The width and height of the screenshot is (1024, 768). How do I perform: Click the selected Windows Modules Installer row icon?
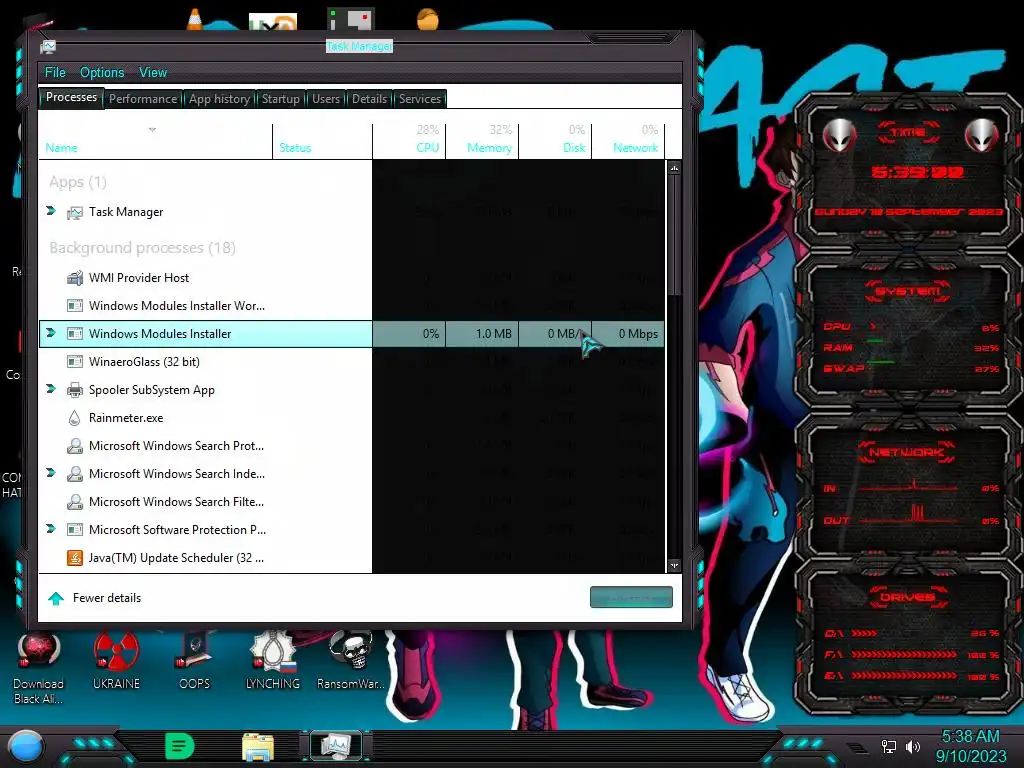tap(75, 334)
